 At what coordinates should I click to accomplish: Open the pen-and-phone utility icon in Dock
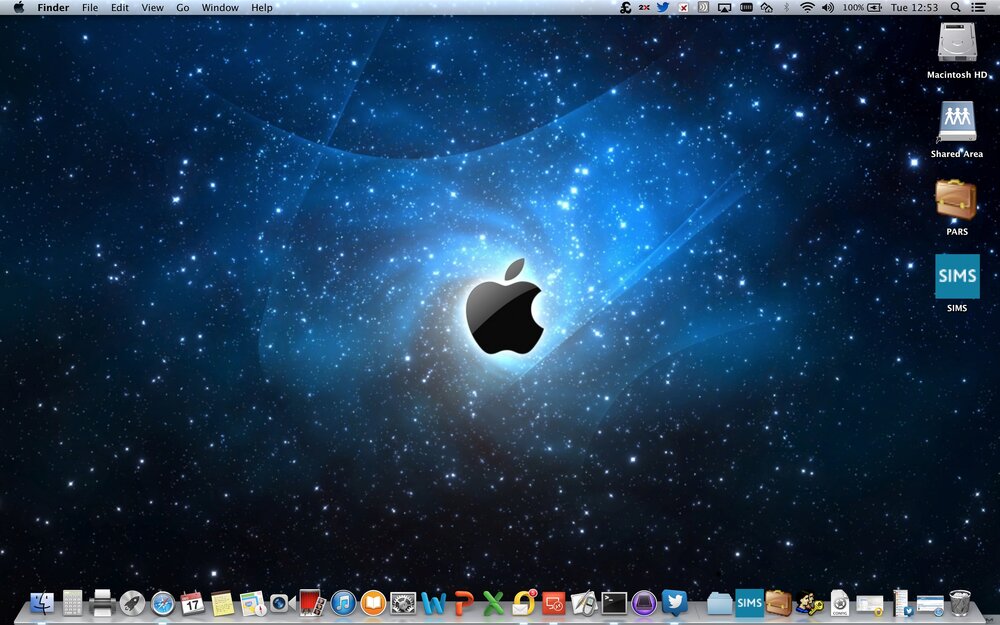pos(584,603)
